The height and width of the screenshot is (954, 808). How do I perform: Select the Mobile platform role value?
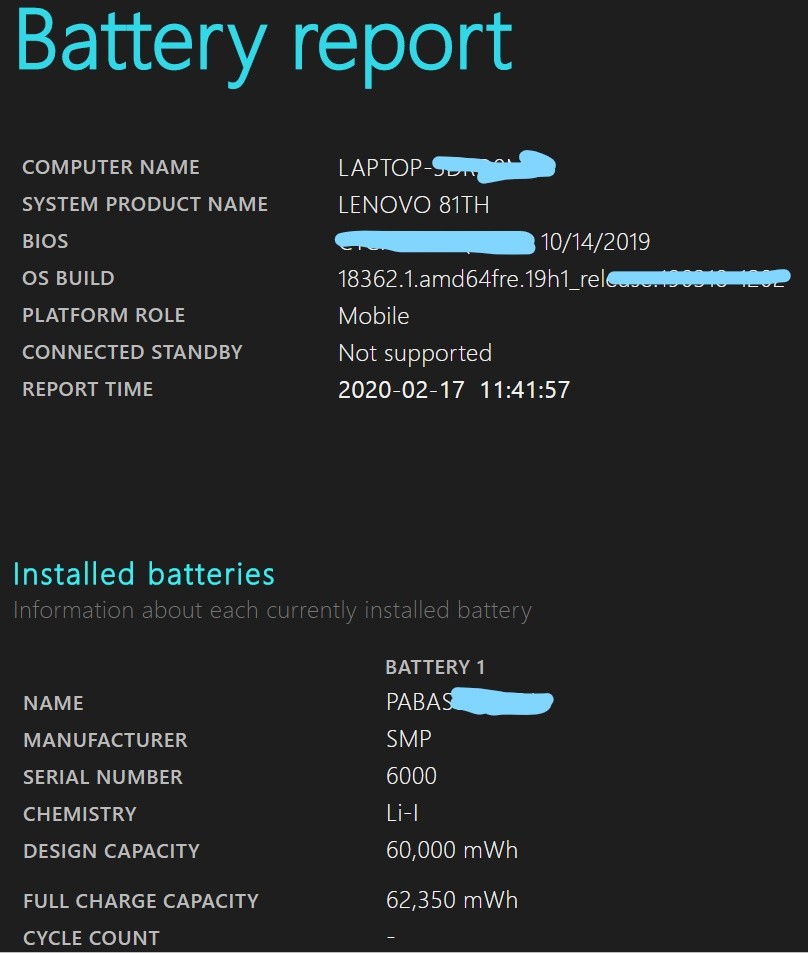tap(374, 316)
